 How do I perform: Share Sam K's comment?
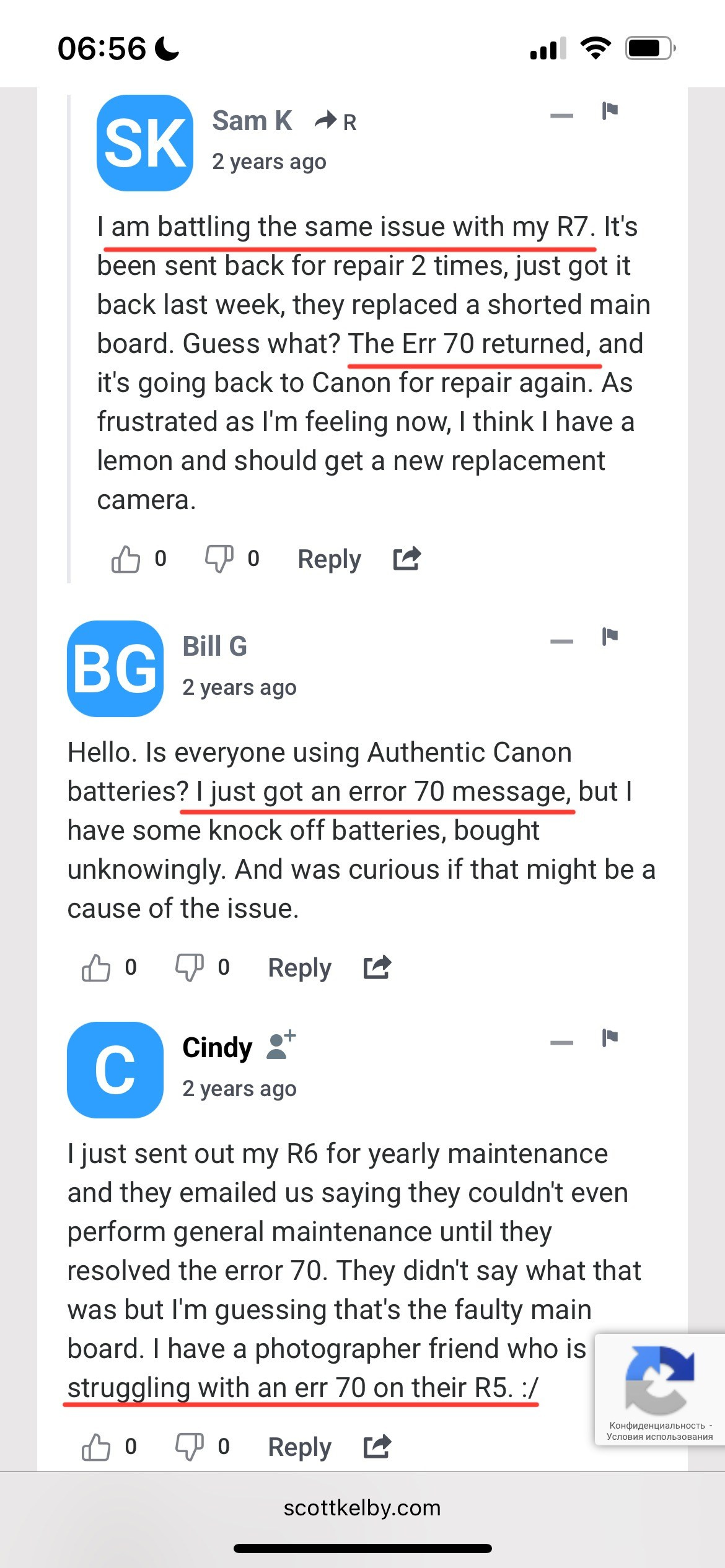click(x=407, y=559)
